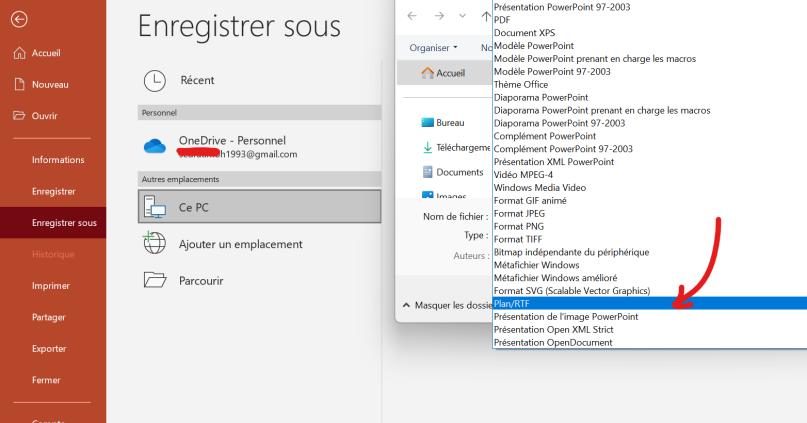
Task: Choose Présentation de l'image PowerPoint
Action: (566, 316)
